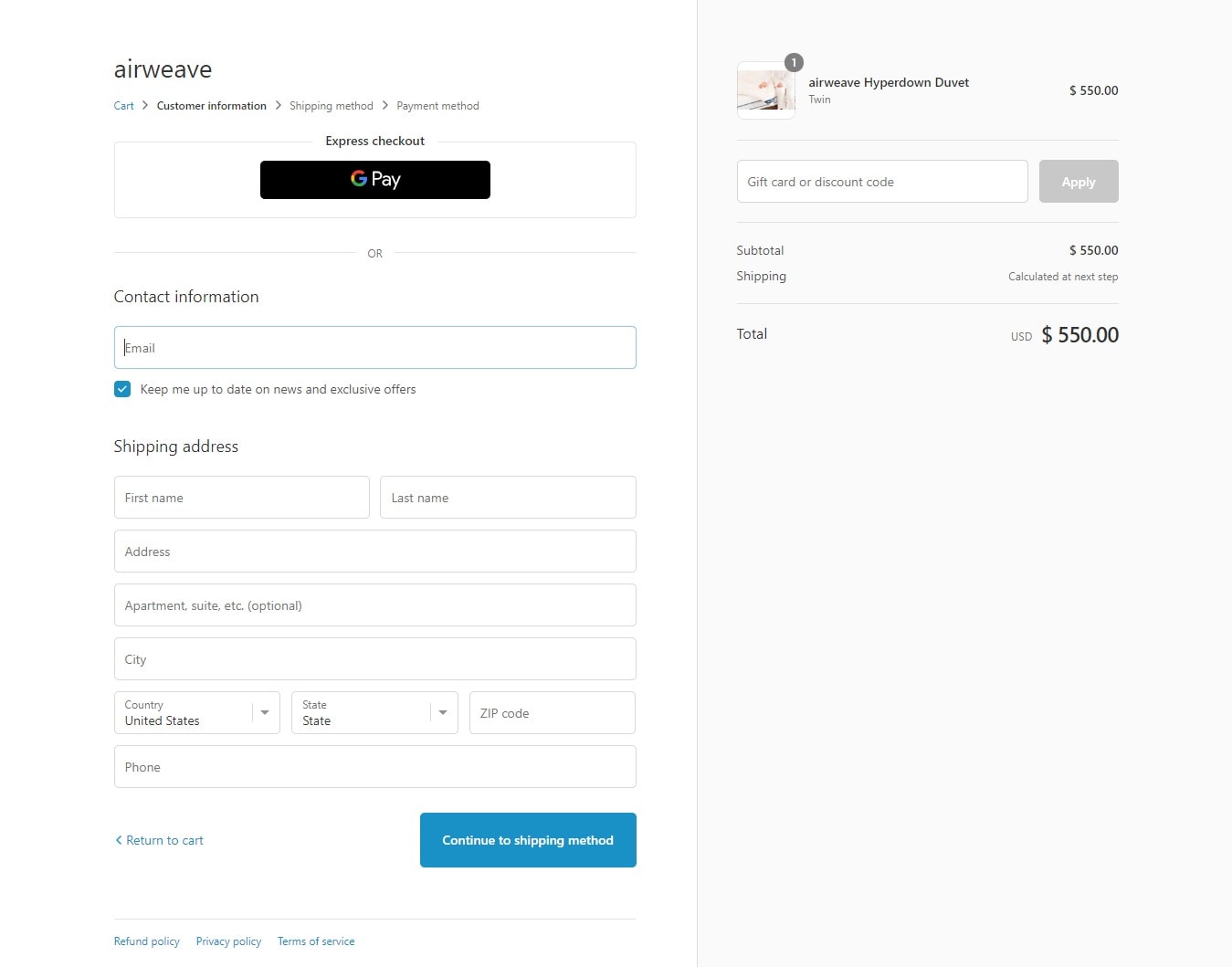This screenshot has height=967, width=1232.
Task: Click the Total $ 550.00 amount
Action: point(1079,335)
